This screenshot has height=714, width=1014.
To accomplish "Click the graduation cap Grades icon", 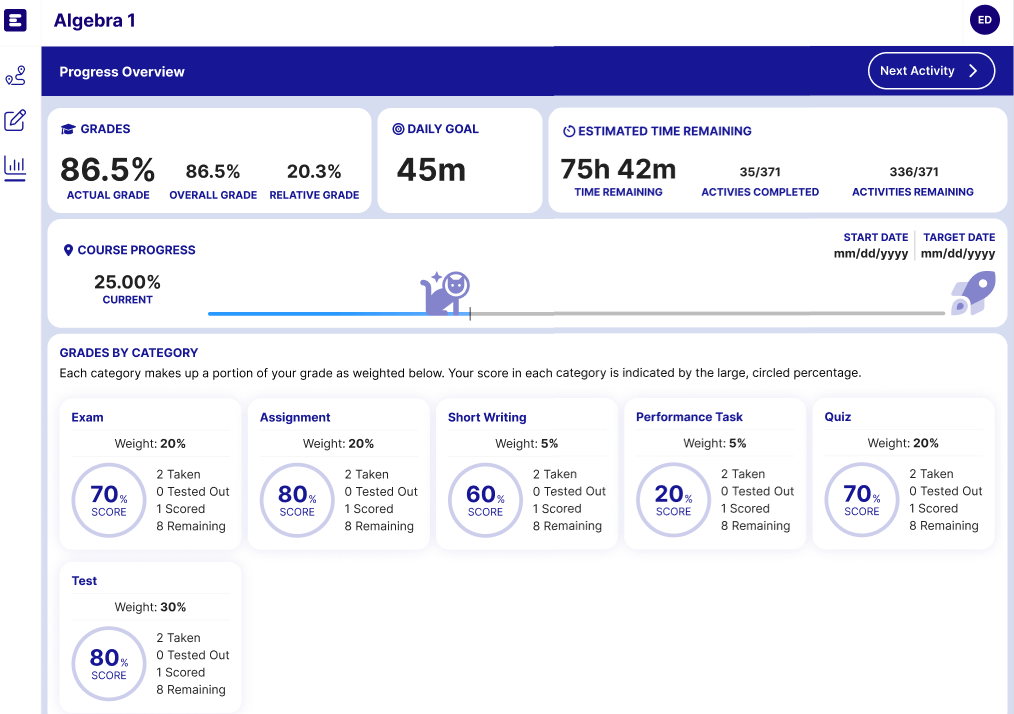I will [68, 130].
